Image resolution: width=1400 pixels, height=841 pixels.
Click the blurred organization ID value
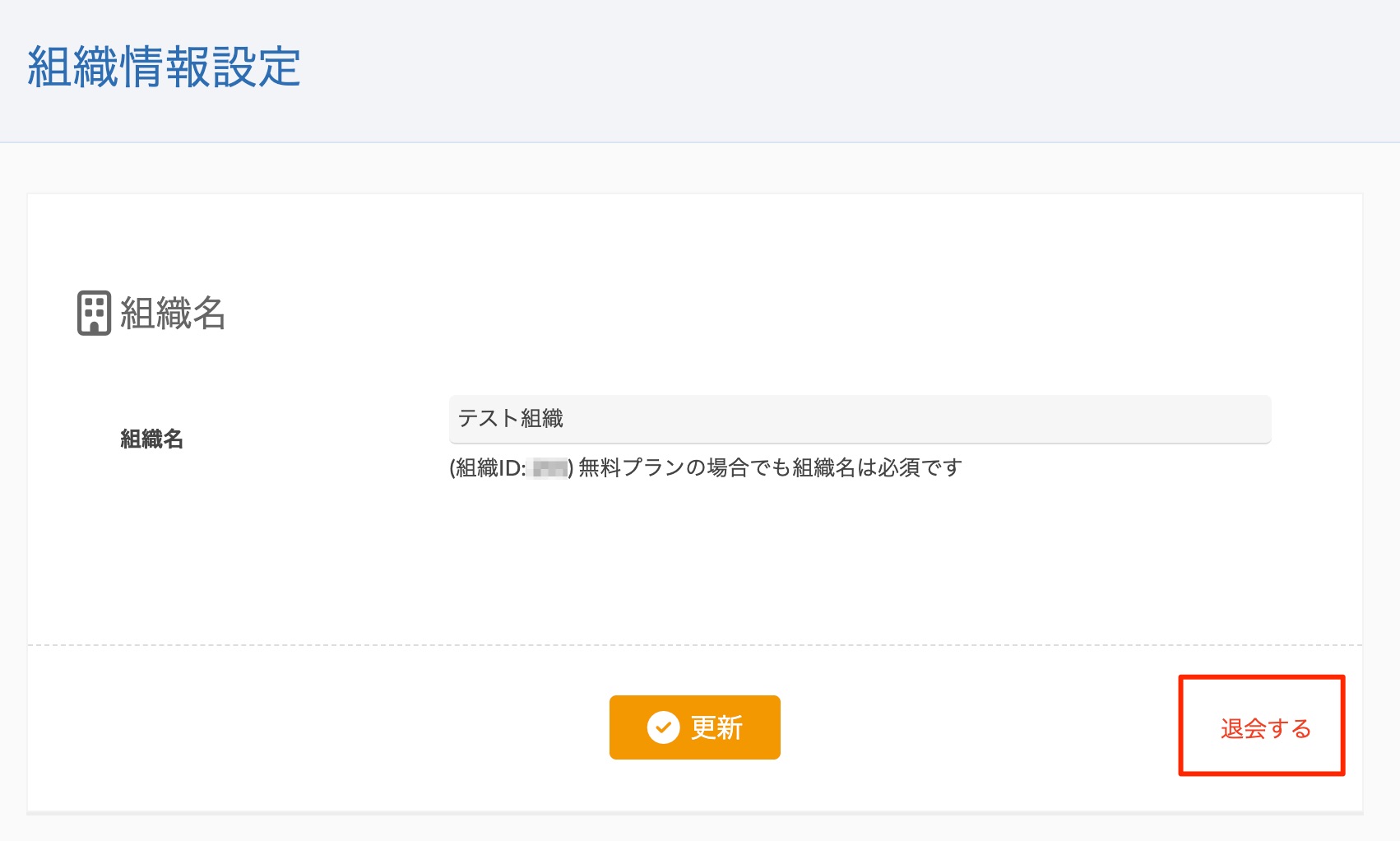click(549, 469)
